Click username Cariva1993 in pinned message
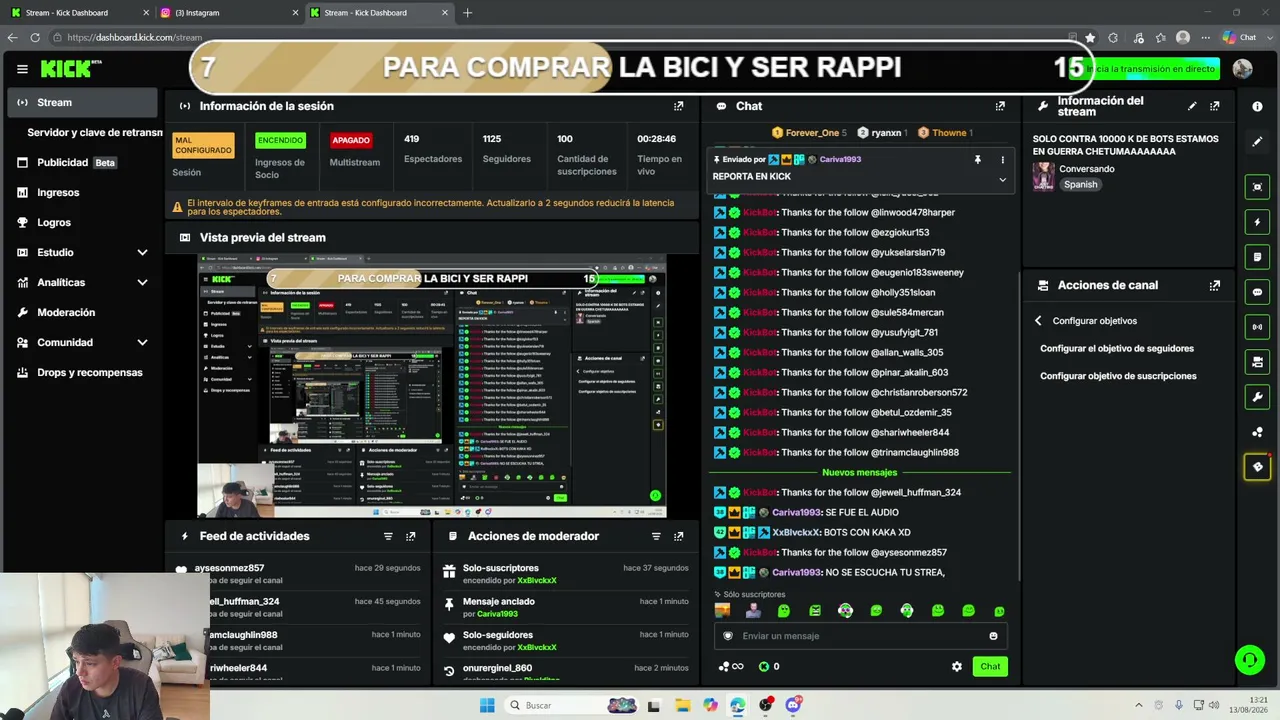The image size is (1280, 720). (840, 159)
